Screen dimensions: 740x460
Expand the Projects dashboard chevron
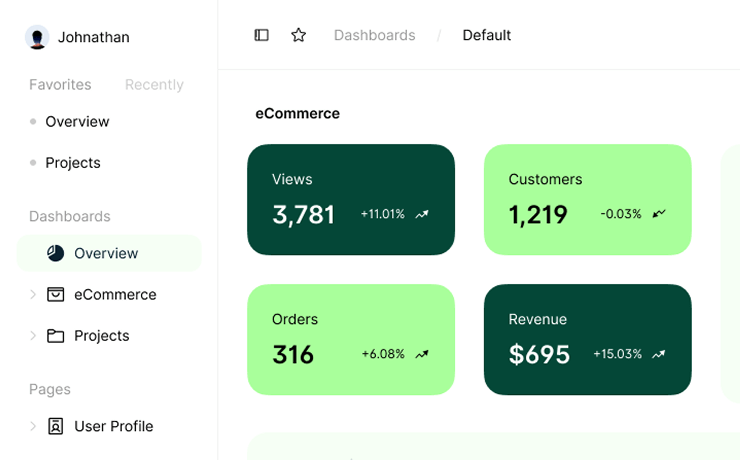[x=33, y=335]
